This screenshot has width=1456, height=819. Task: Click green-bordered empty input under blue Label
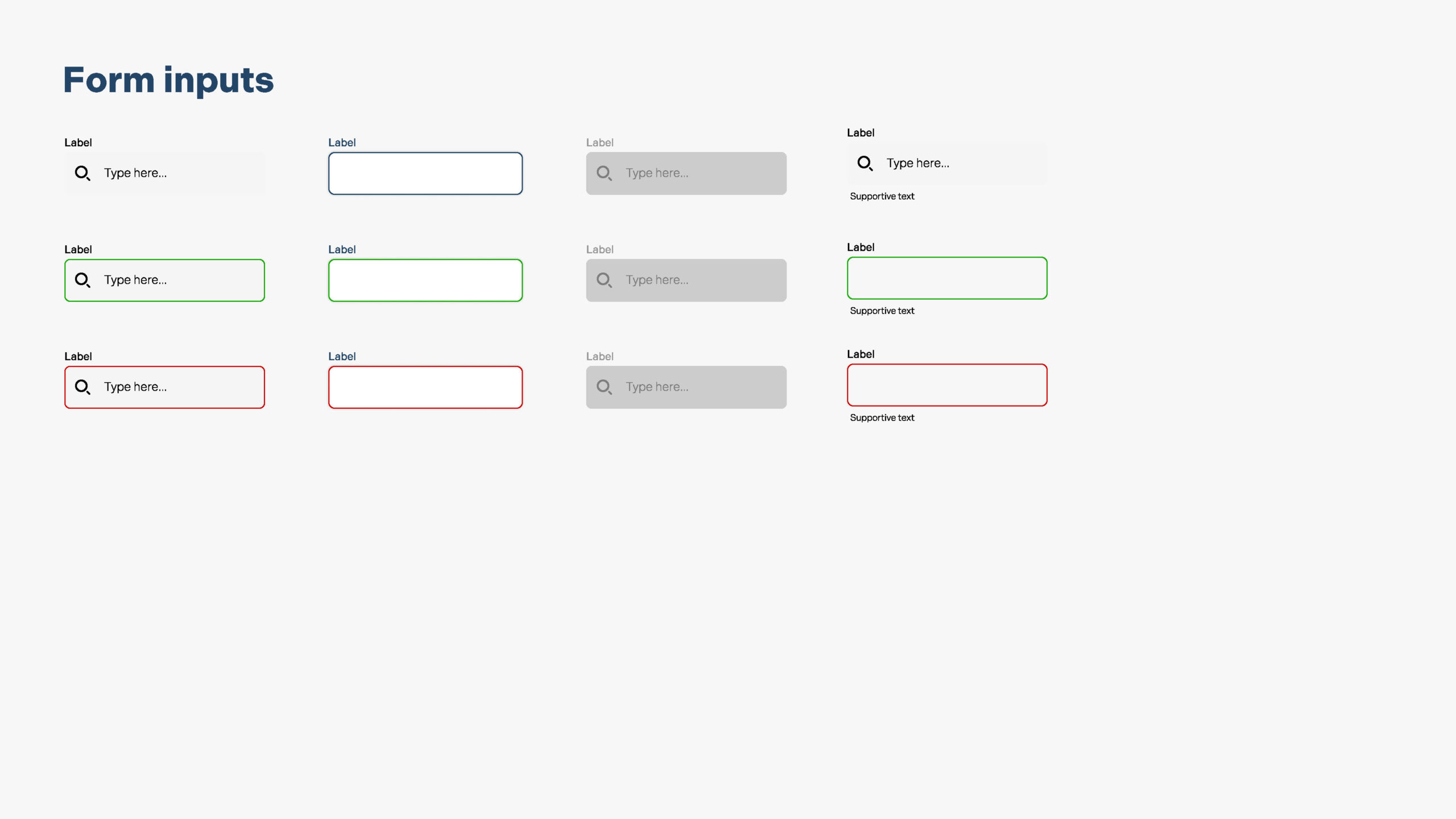tap(425, 280)
